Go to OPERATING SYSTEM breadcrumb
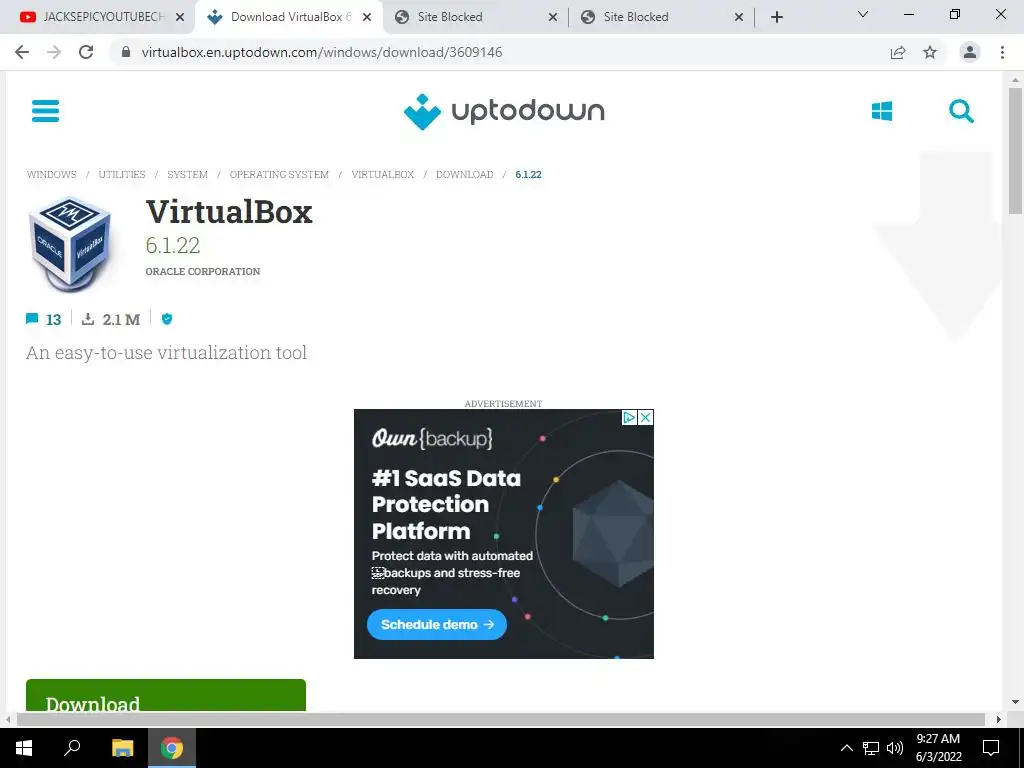This screenshot has height=768, width=1024. click(279, 174)
